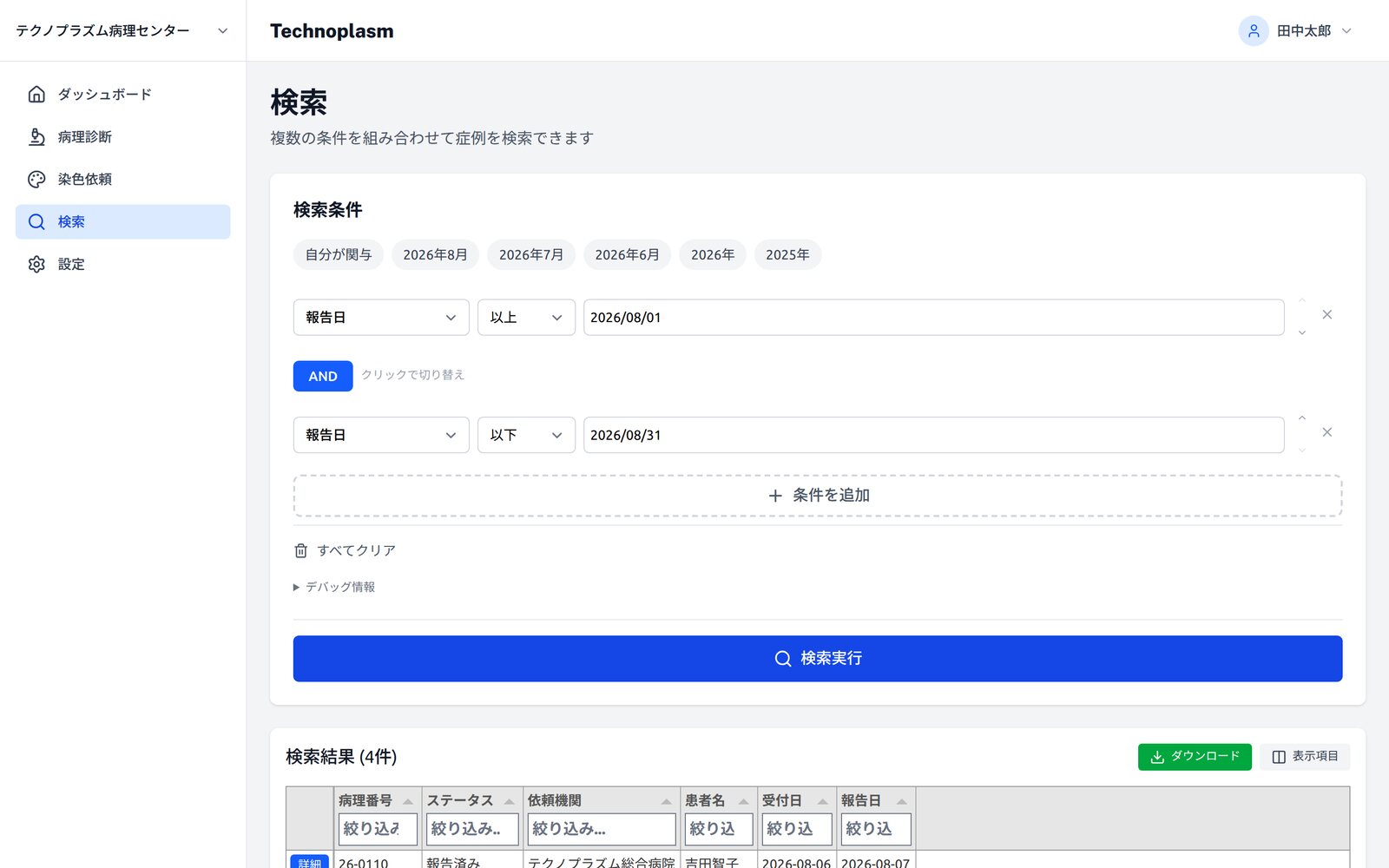Apply the 2025年 quick filter
Image resolution: width=1389 pixels, height=868 pixels.
(x=787, y=254)
